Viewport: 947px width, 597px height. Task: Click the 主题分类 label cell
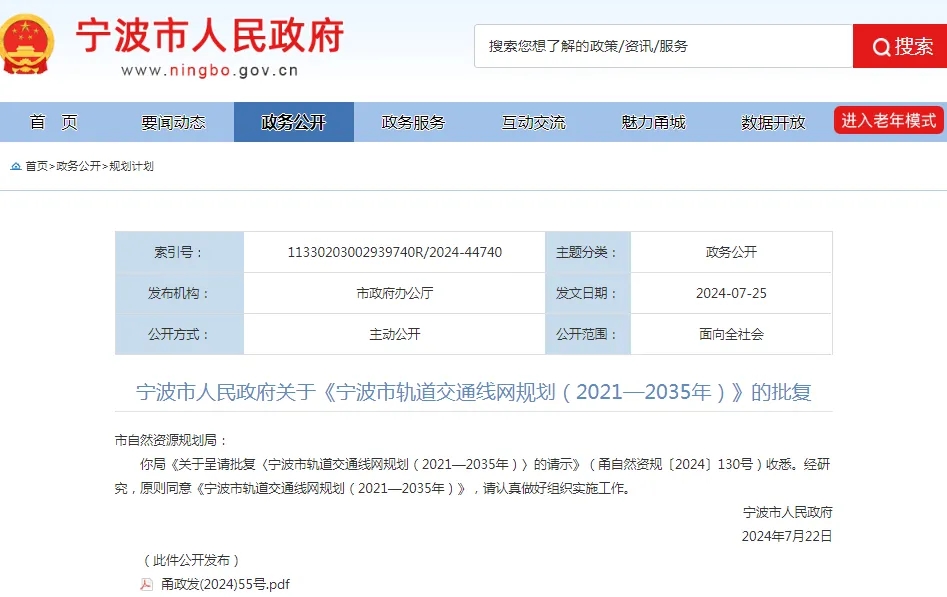point(588,252)
